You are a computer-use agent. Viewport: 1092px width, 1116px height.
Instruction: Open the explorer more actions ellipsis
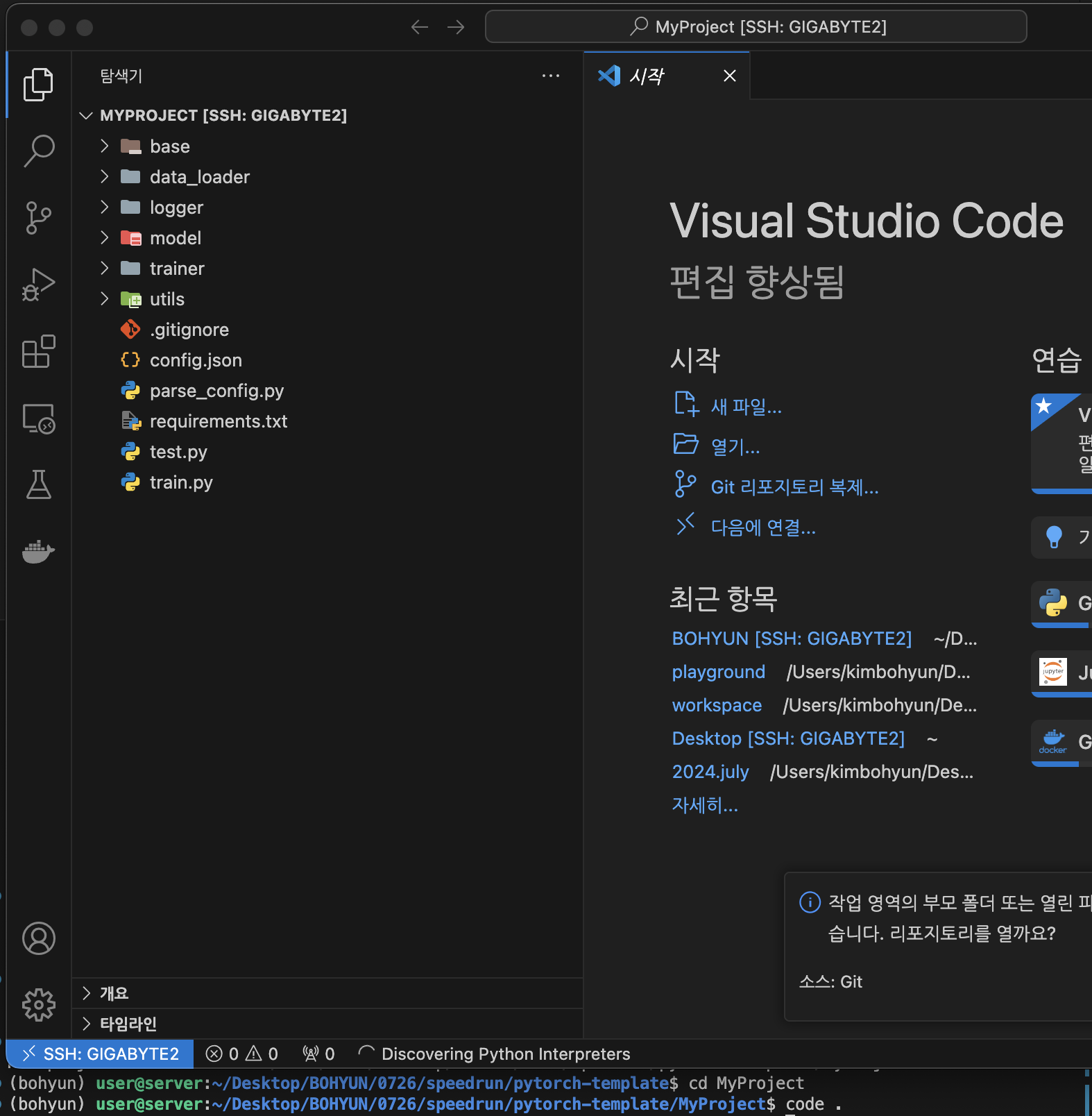pos(551,76)
